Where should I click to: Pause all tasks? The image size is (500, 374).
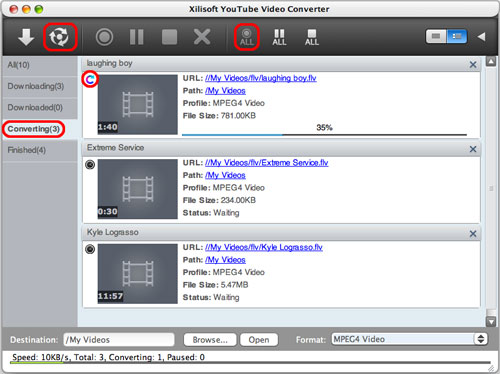(279, 37)
